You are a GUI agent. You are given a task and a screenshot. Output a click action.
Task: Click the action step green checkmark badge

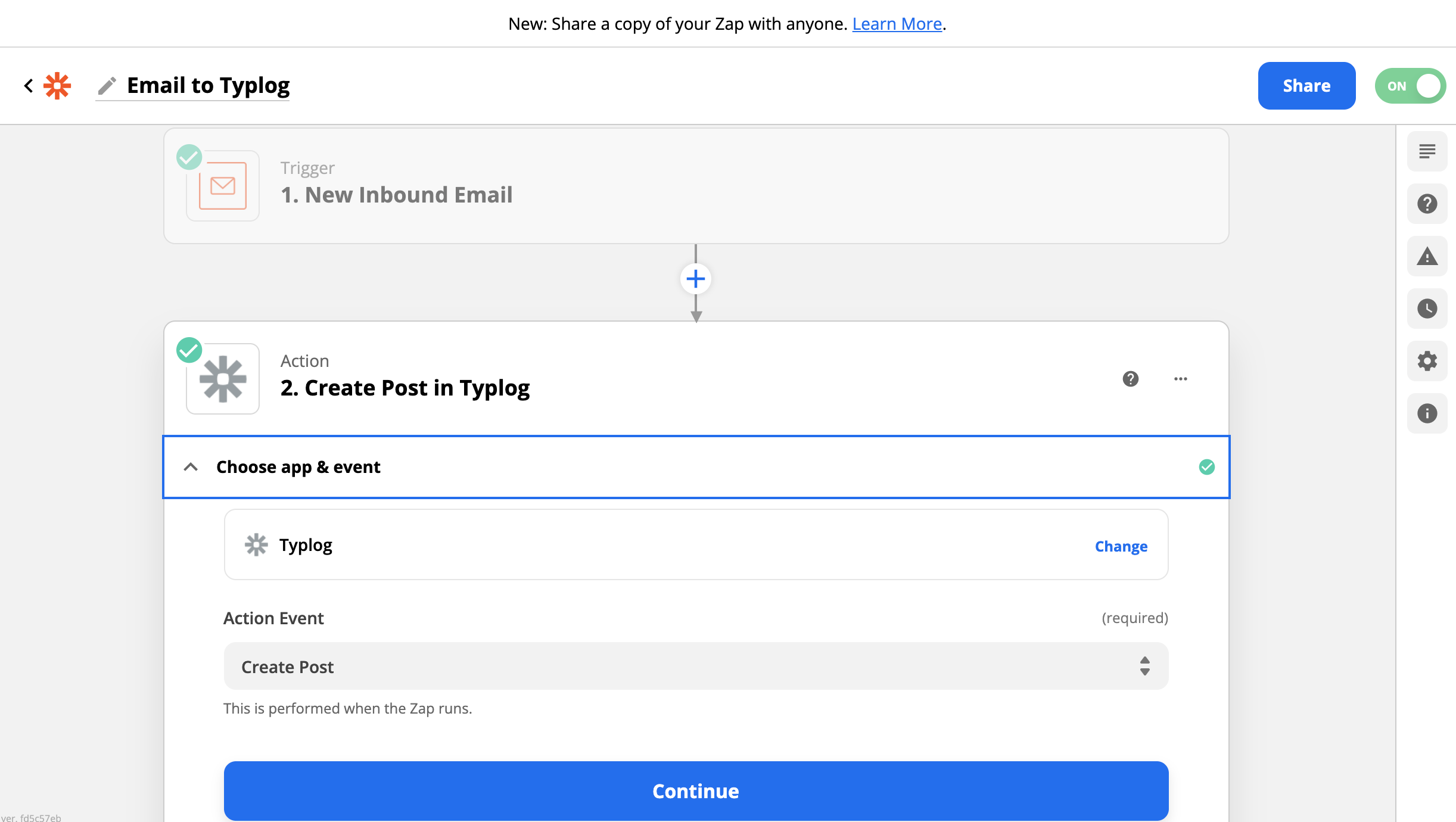[x=189, y=350]
